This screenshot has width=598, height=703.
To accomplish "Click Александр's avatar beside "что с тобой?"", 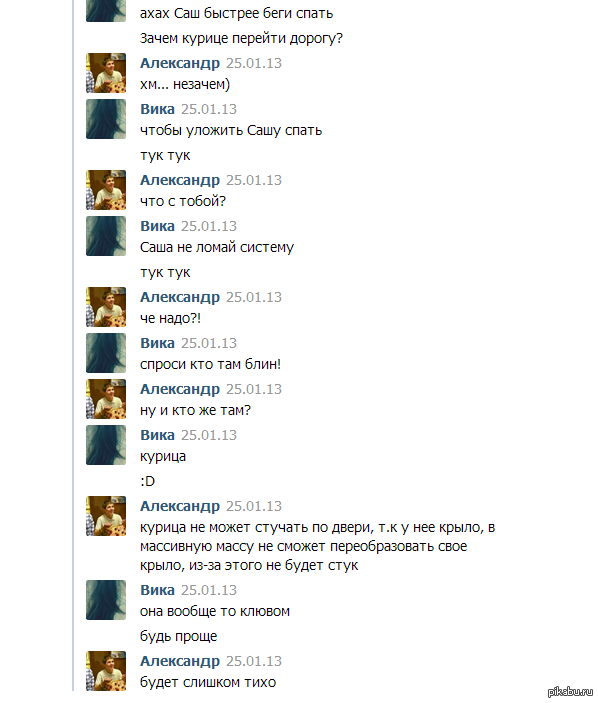I will 106,190.
